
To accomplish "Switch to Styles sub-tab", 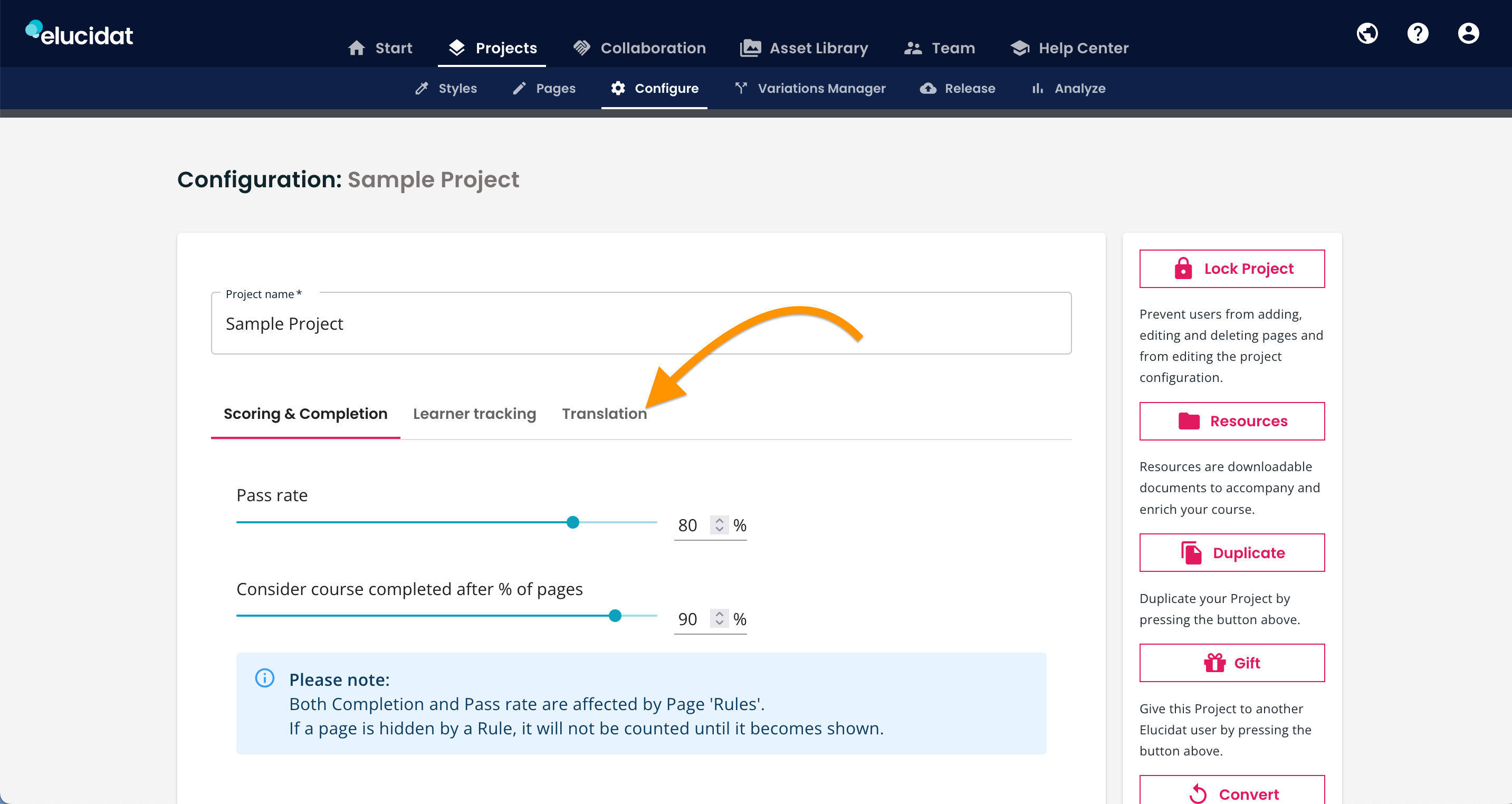I will point(446,89).
